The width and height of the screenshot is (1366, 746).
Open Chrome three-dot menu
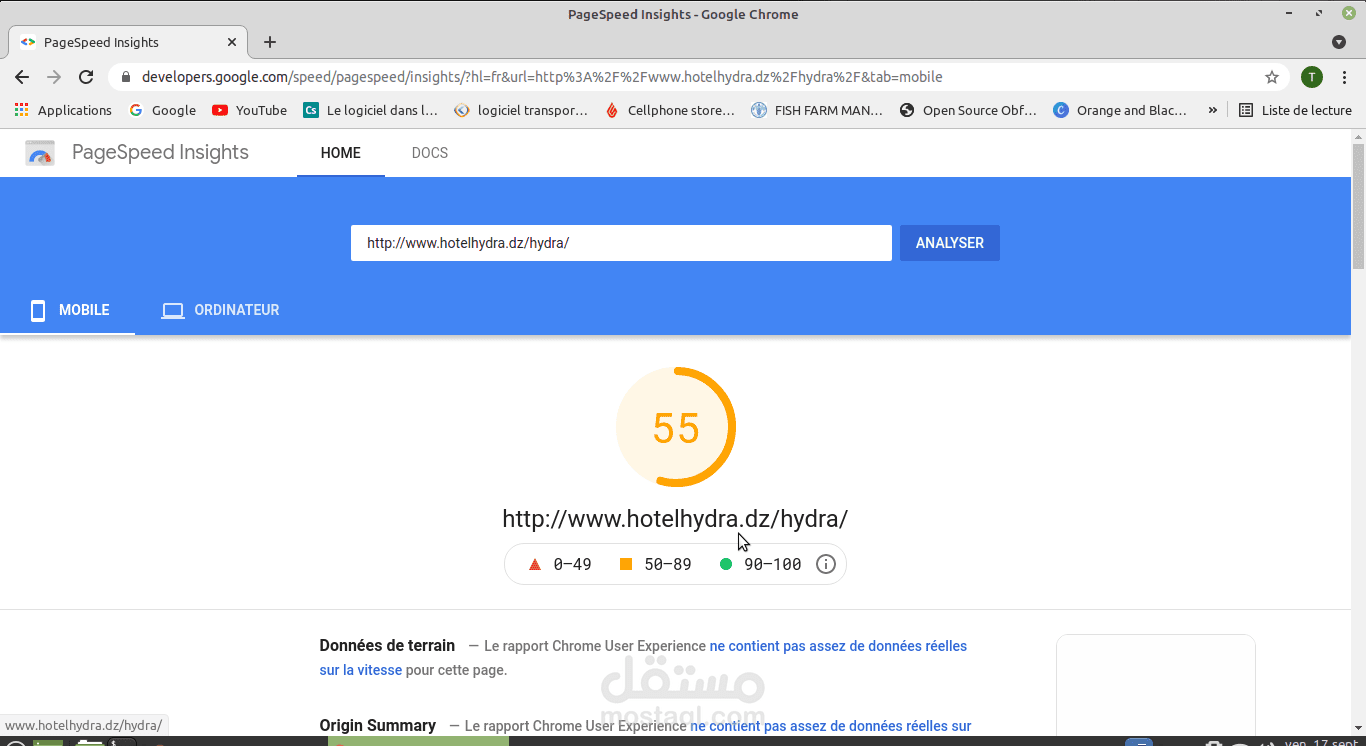tap(1345, 77)
